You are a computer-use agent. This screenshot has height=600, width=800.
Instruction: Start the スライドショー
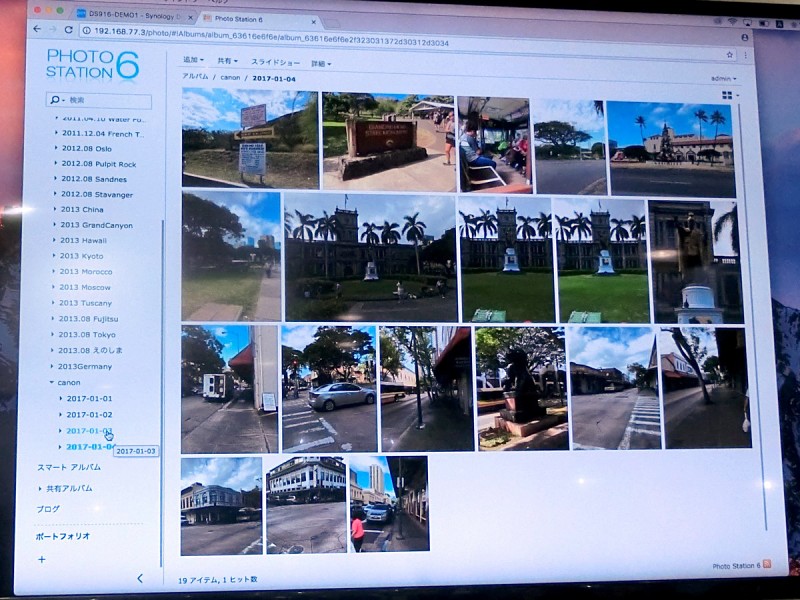[x=276, y=62]
